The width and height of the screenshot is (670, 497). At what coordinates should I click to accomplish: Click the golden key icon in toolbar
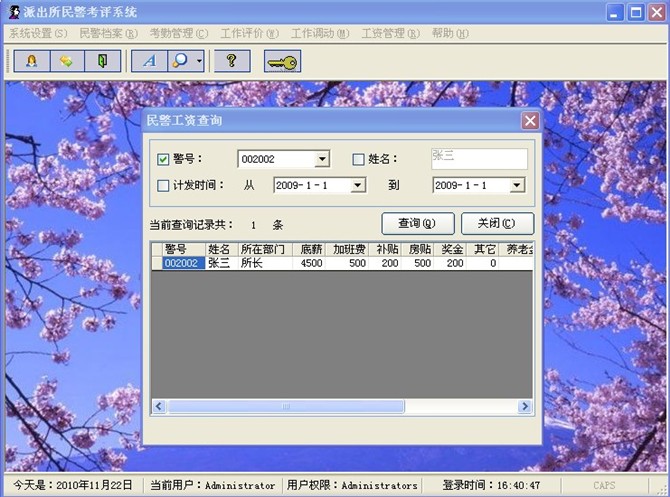tap(281, 62)
